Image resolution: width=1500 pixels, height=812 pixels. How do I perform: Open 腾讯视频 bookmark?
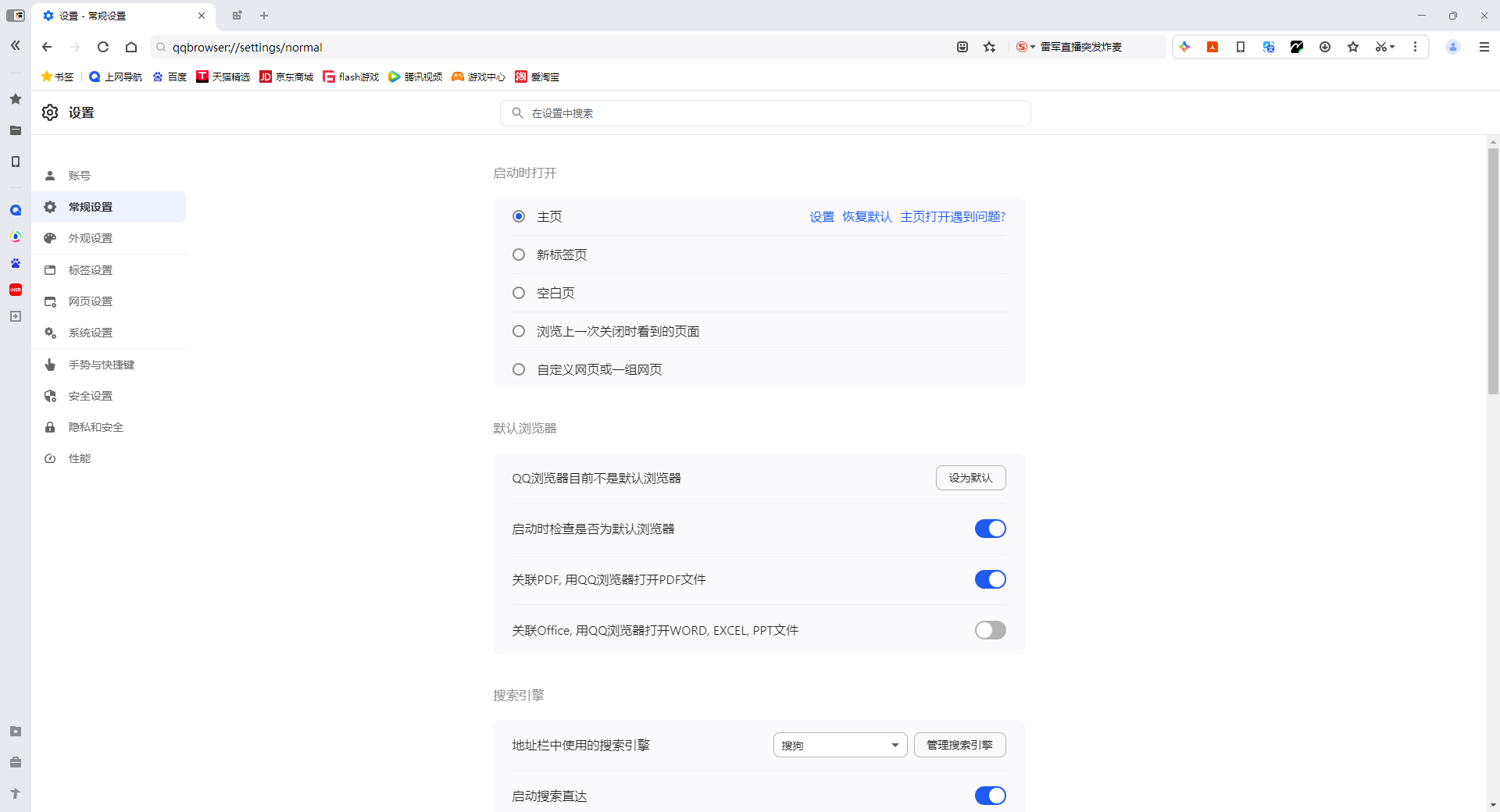pos(416,77)
